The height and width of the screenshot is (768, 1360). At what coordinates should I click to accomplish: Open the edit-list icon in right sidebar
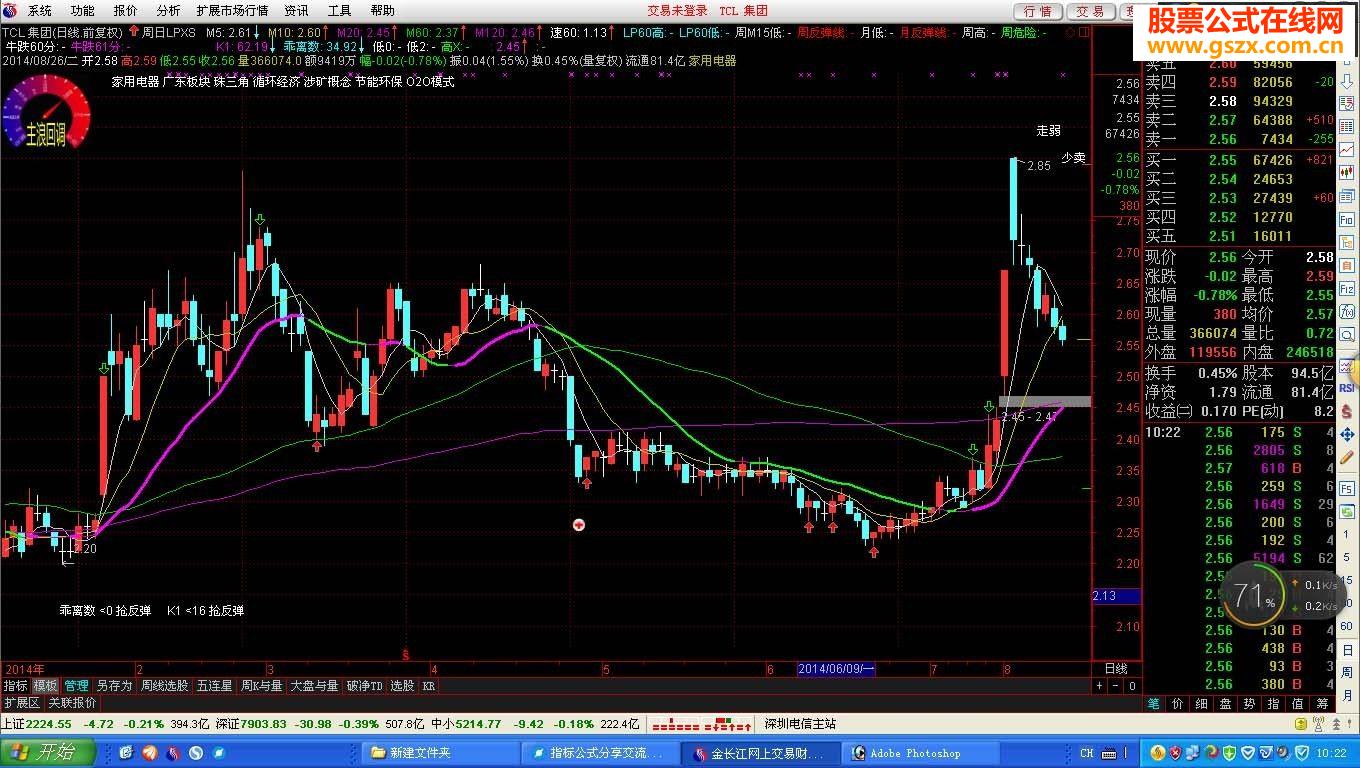click(x=1346, y=103)
